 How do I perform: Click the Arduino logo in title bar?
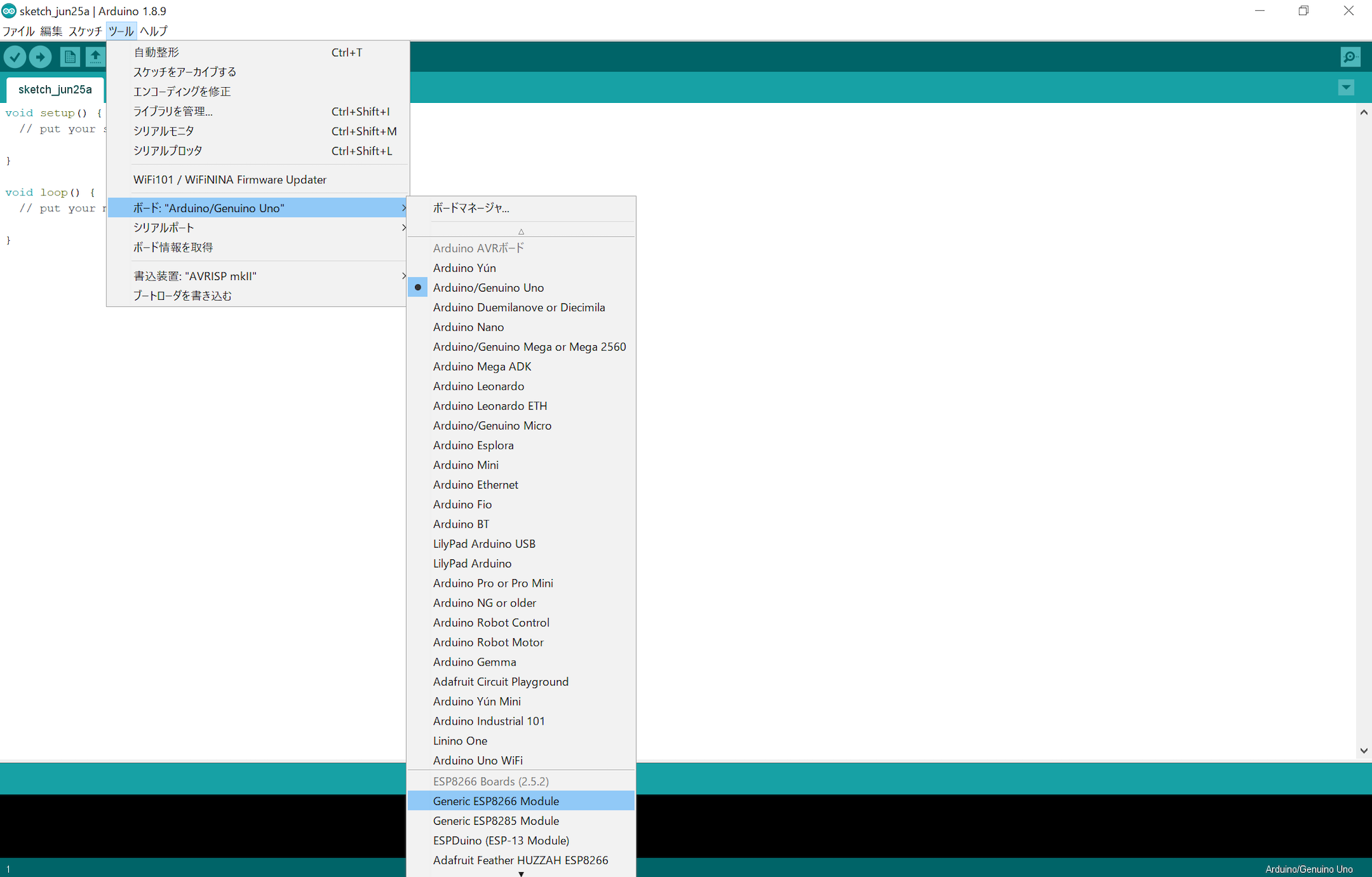click(x=9, y=11)
